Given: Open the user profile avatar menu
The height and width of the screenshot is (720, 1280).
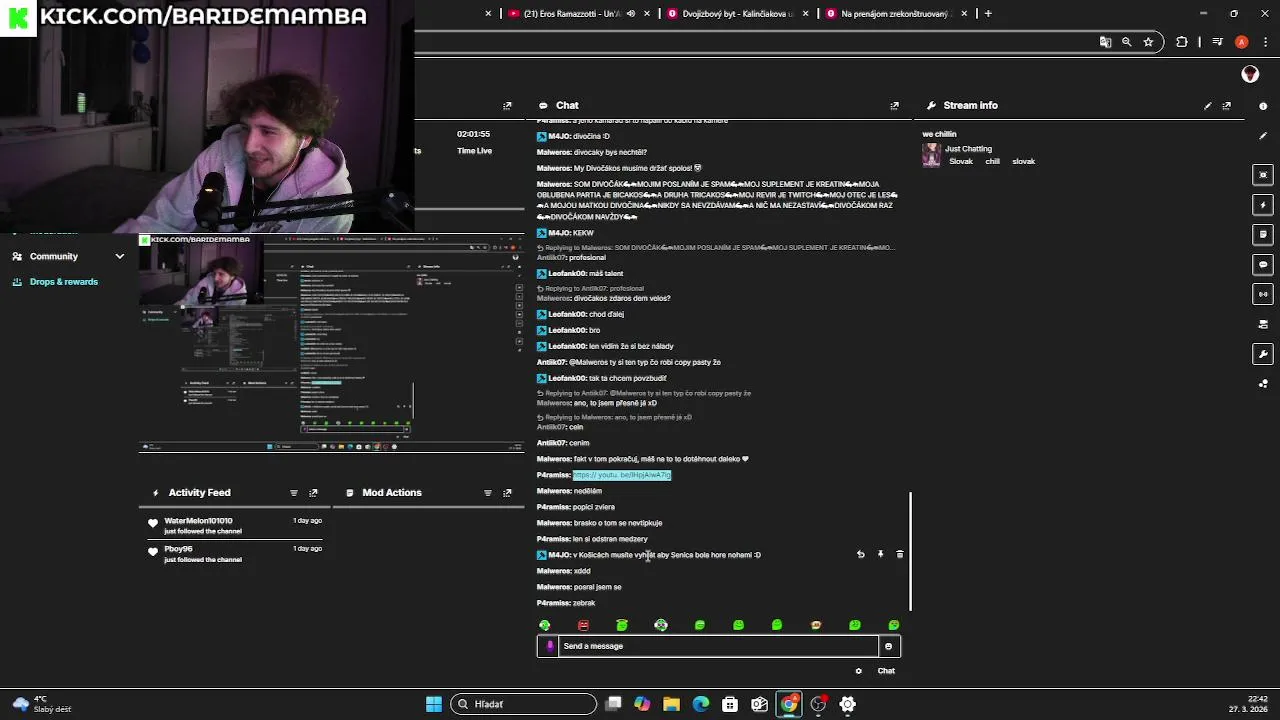Looking at the screenshot, I should (1250, 74).
